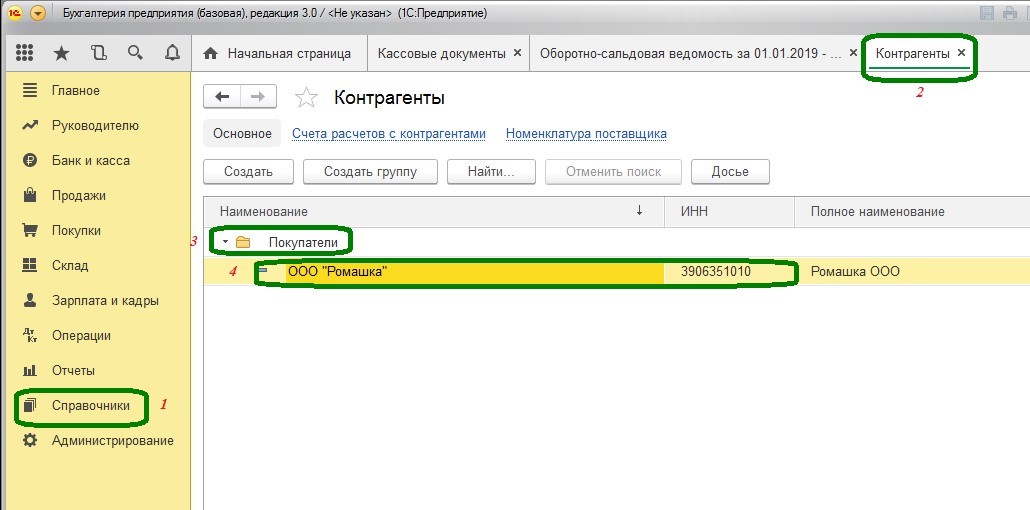Screen dimensions: 1030x510
Task: Open the title bar main menu dropdown arrow
Action: click(38, 13)
